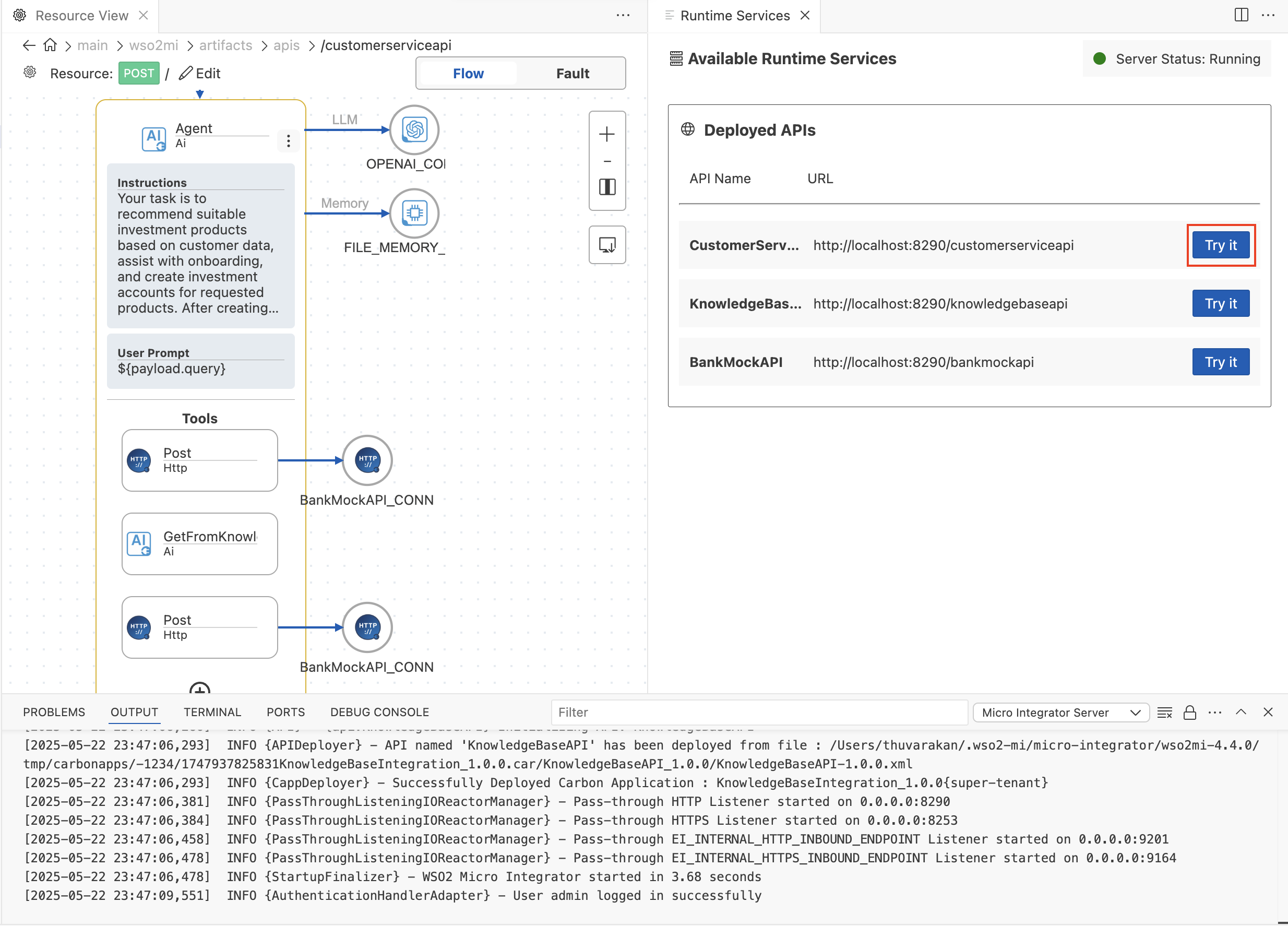Select the Runtime Services editor tab
The width and height of the screenshot is (1288, 926).
tap(734, 16)
